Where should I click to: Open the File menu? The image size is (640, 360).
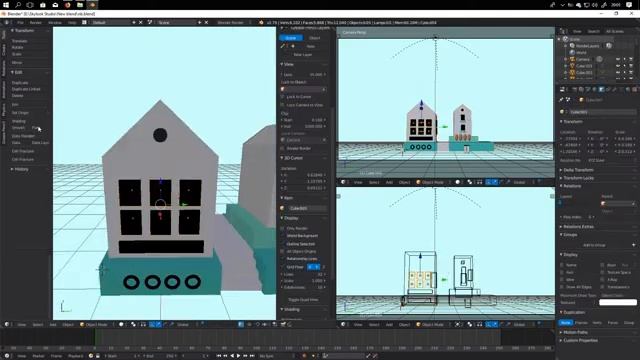pyautogui.click(x=20, y=22)
